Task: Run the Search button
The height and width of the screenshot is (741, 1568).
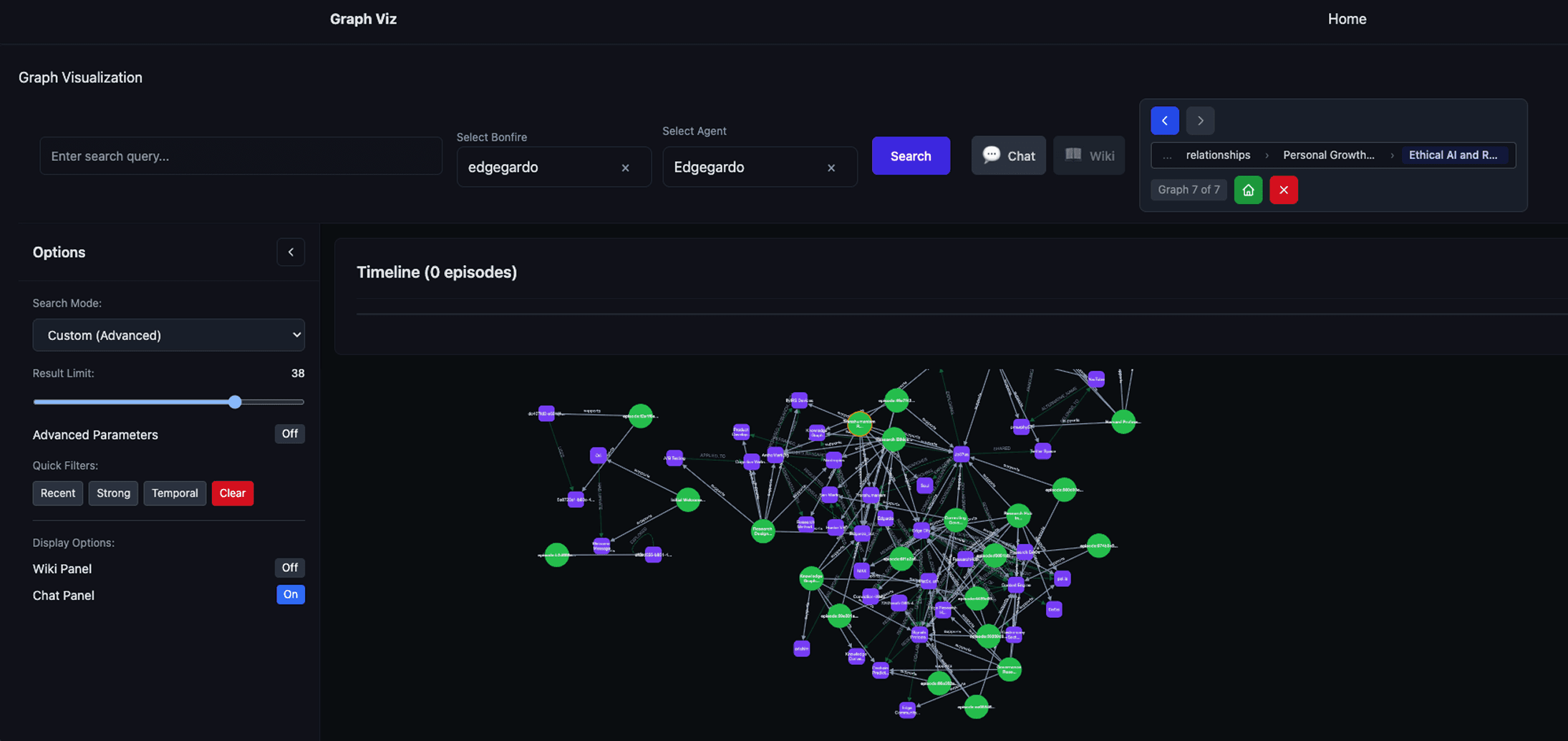Action: (911, 155)
